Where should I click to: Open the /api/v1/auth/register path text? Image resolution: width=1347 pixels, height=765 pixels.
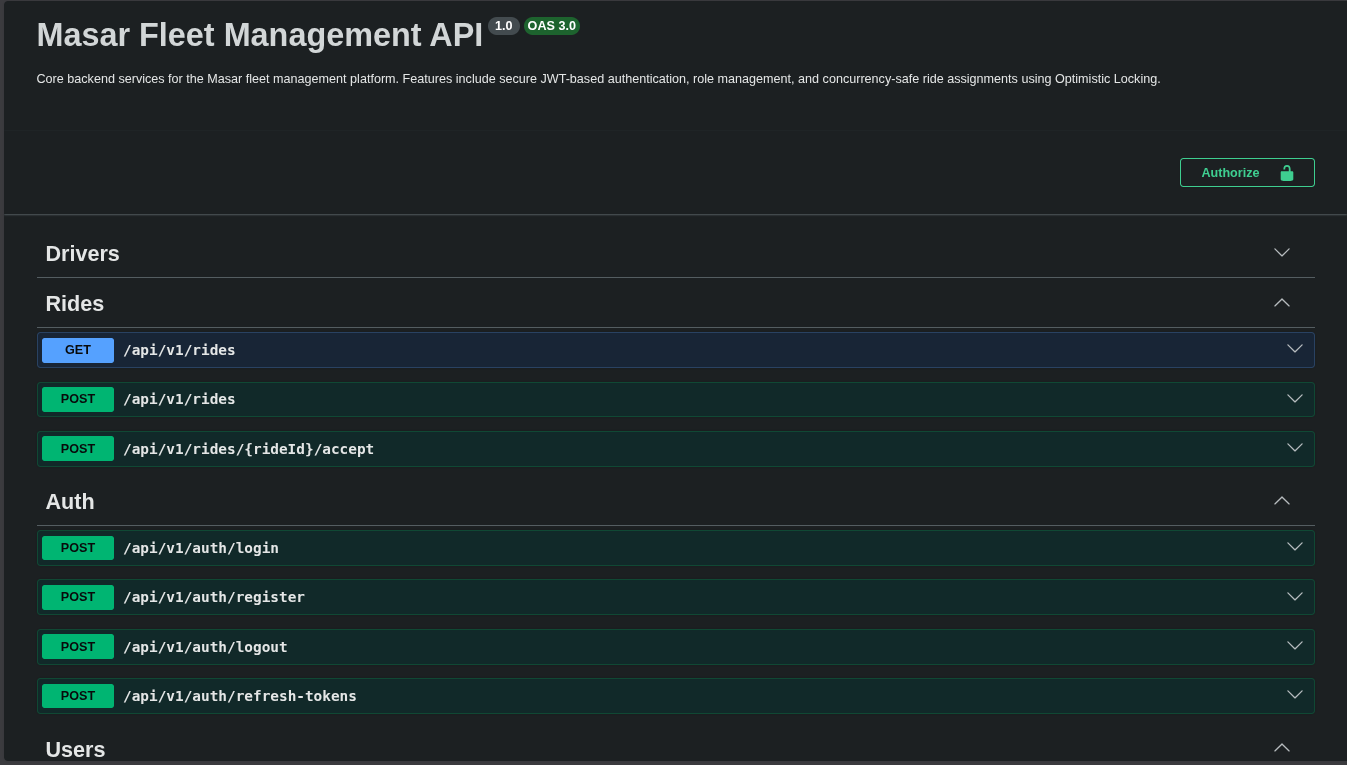coord(214,597)
